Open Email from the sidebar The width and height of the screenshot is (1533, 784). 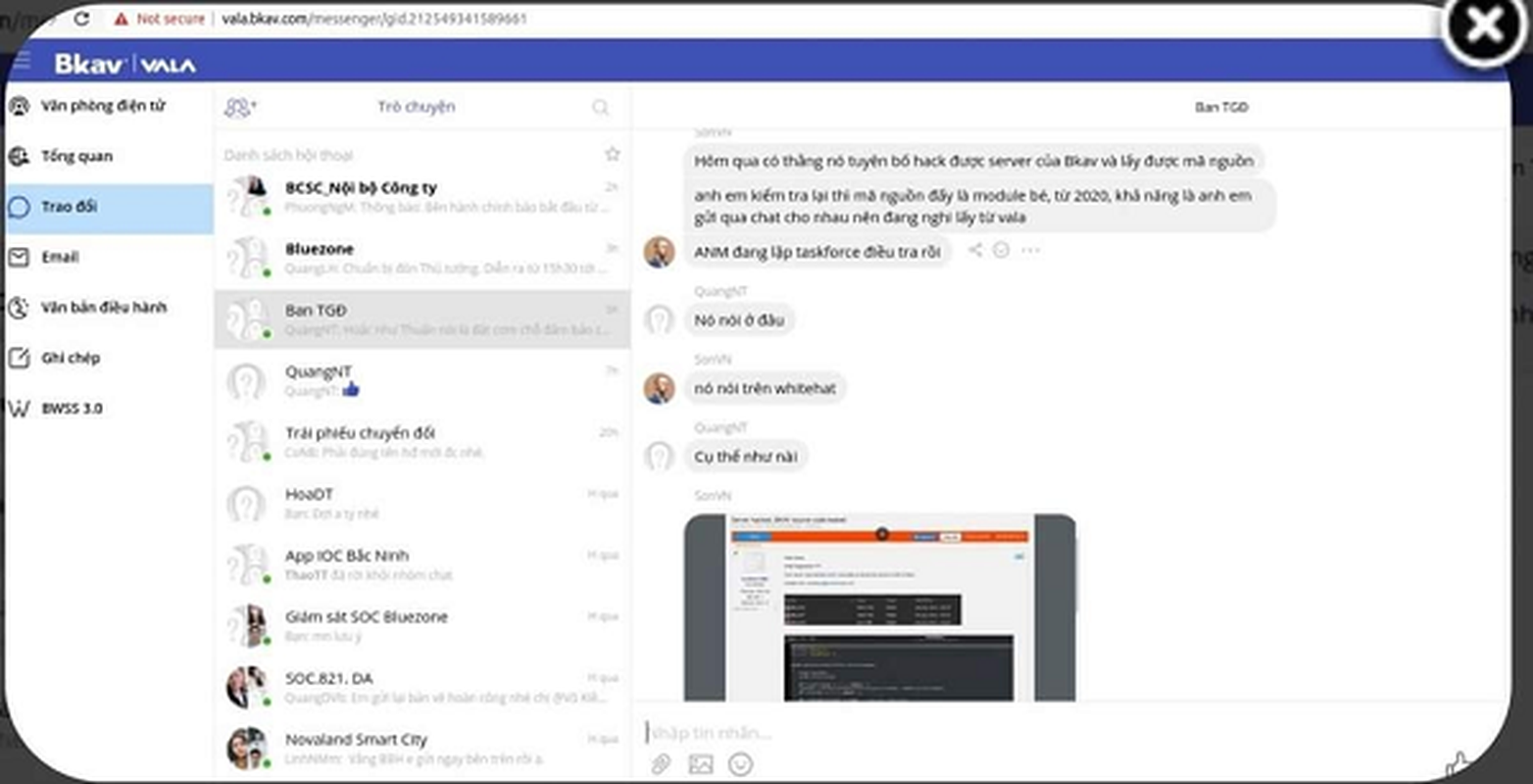click(x=108, y=257)
